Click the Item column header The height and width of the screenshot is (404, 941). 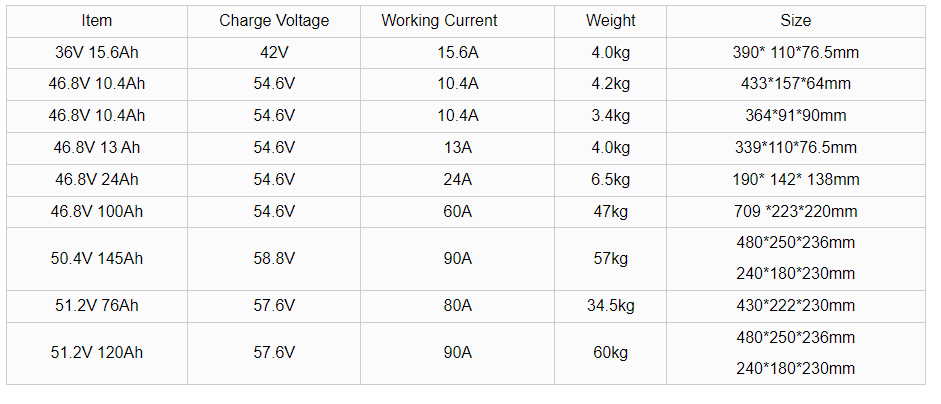(97, 21)
